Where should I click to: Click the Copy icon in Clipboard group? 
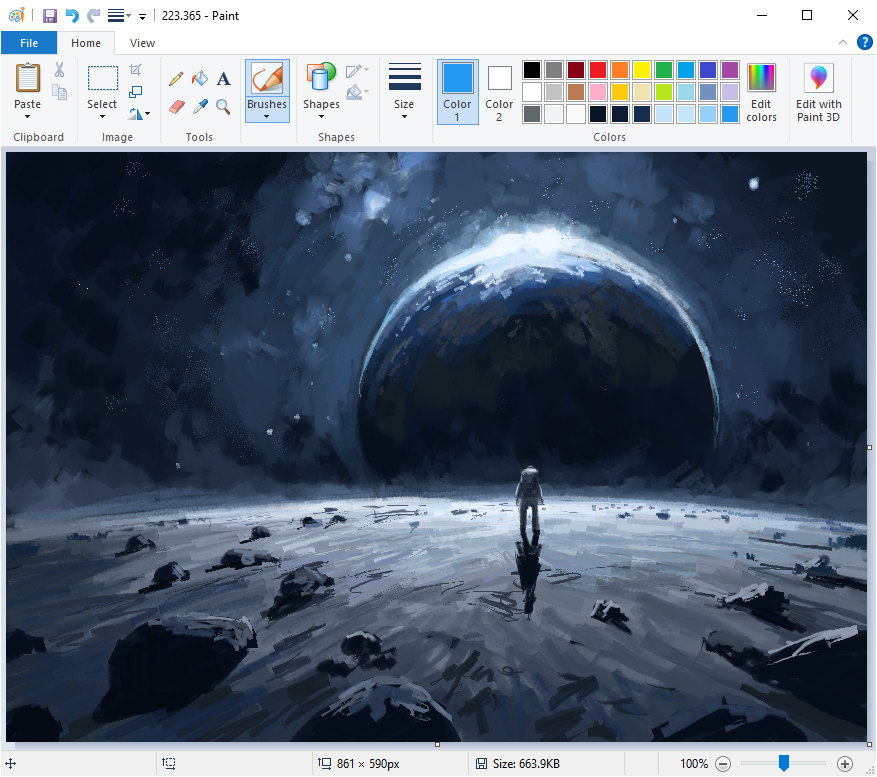pos(59,92)
